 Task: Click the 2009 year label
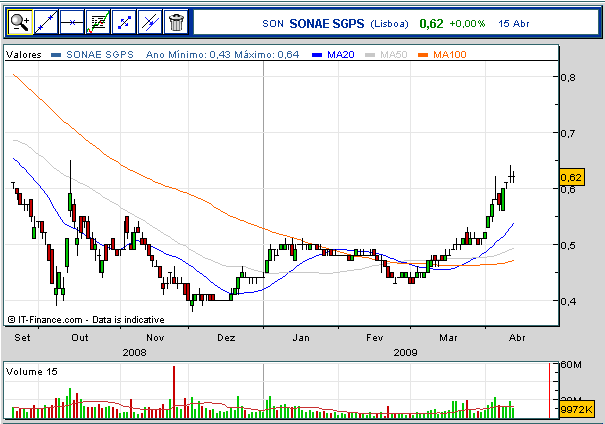click(x=406, y=353)
